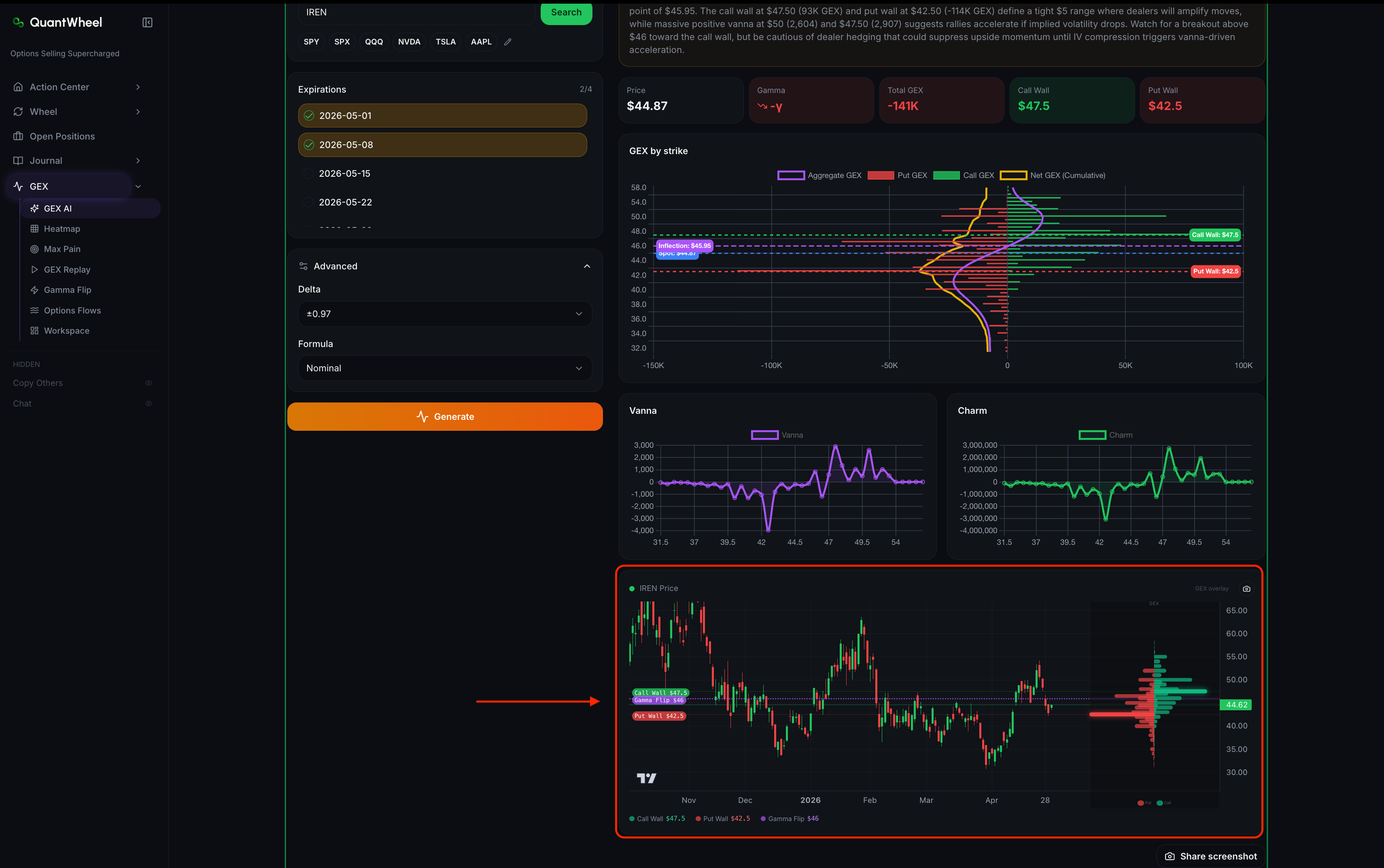Click the TradingView logo on chart
This screenshot has width=1384, height=868.
tap(647, 779)
